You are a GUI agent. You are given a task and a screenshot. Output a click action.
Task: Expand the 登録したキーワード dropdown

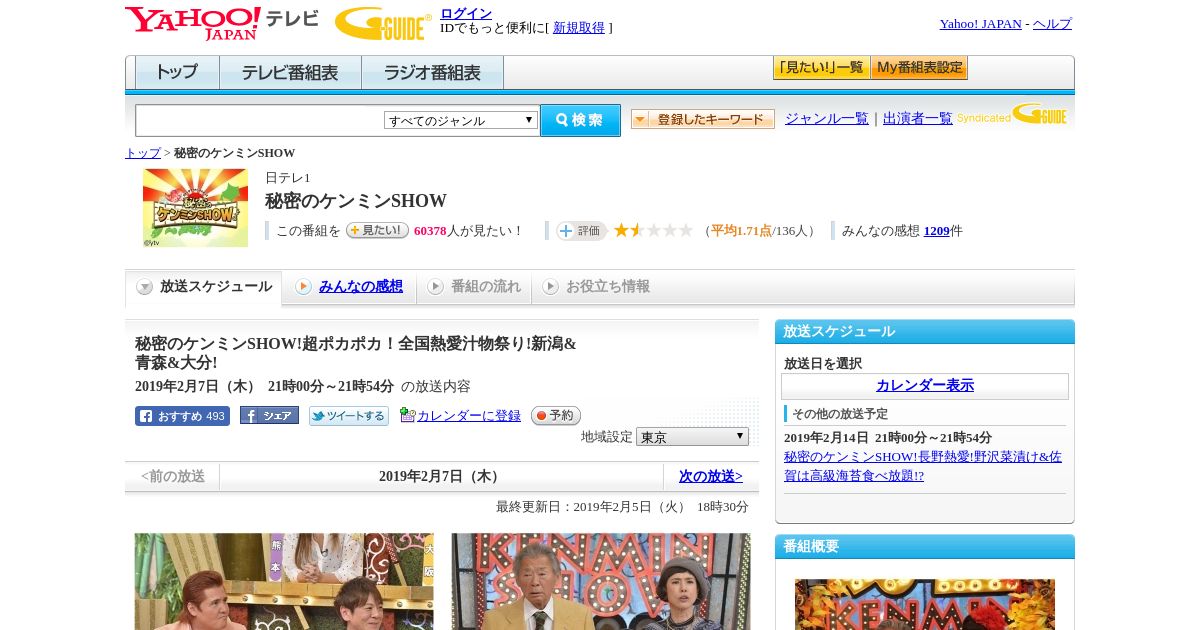703,119
